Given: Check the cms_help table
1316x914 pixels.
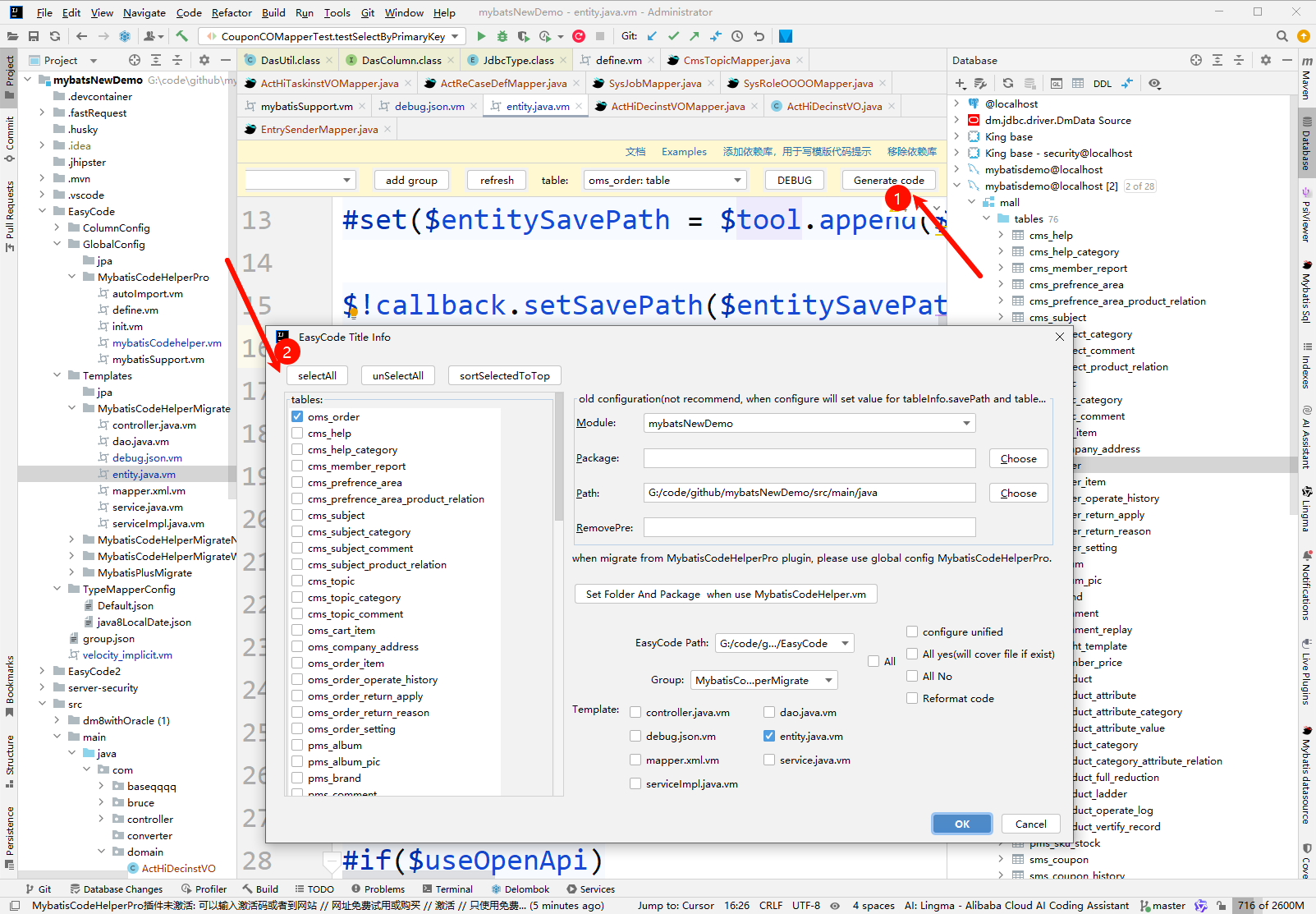Looking at the screenshot, I should 297,433.
